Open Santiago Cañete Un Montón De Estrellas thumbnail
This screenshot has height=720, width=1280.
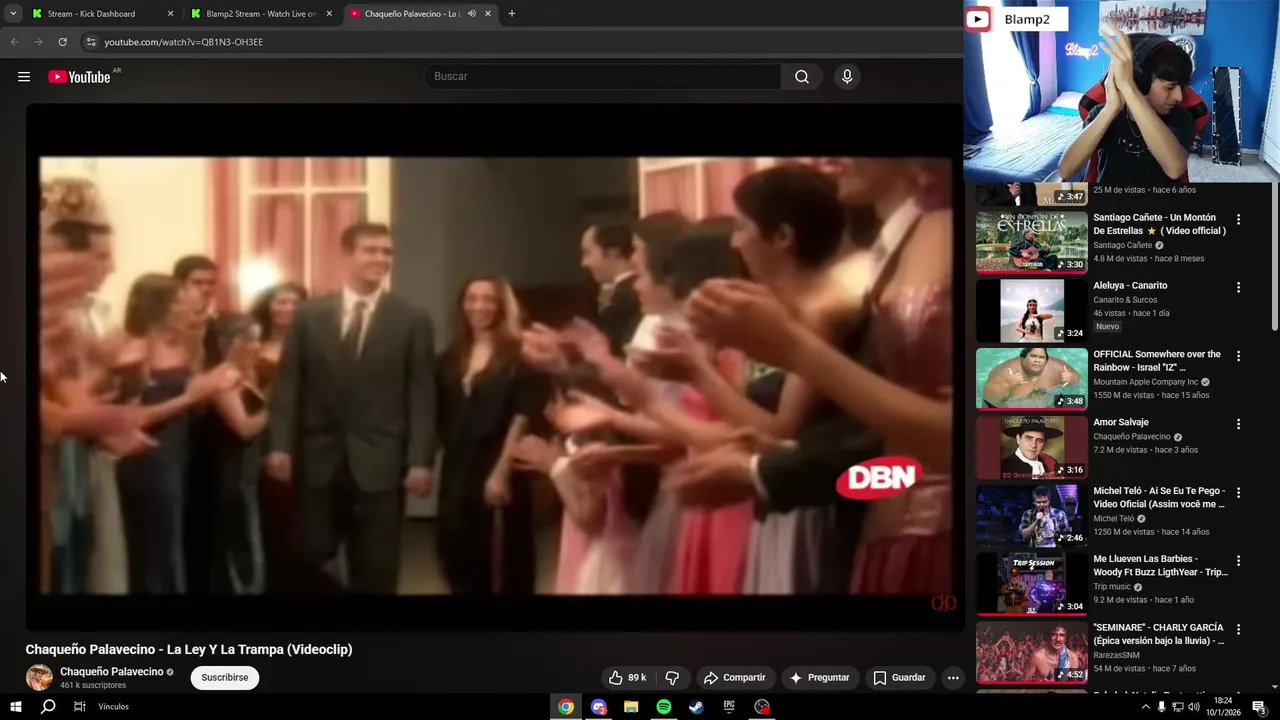1031,241
